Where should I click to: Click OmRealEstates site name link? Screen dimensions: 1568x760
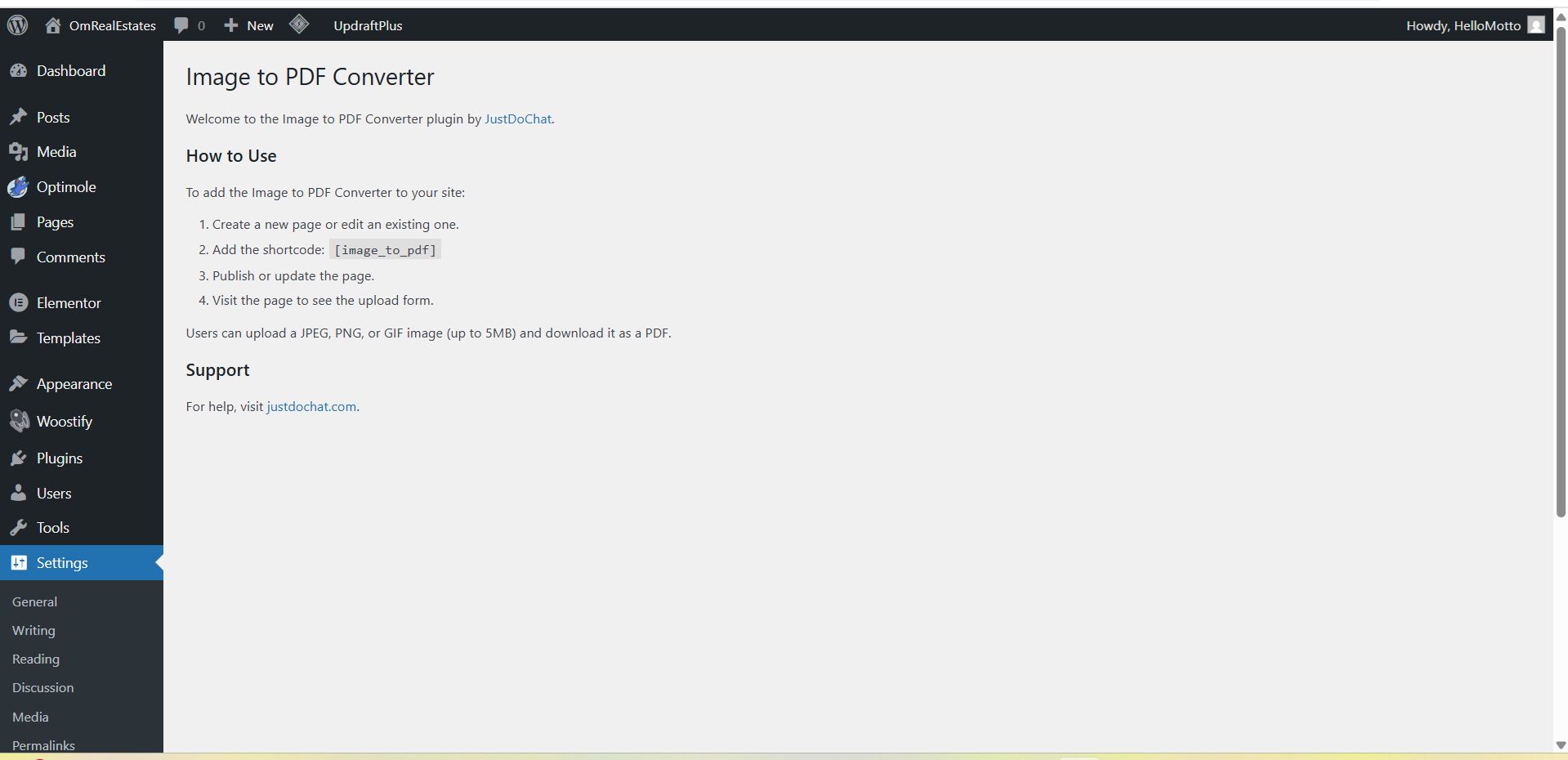[113, 25]
